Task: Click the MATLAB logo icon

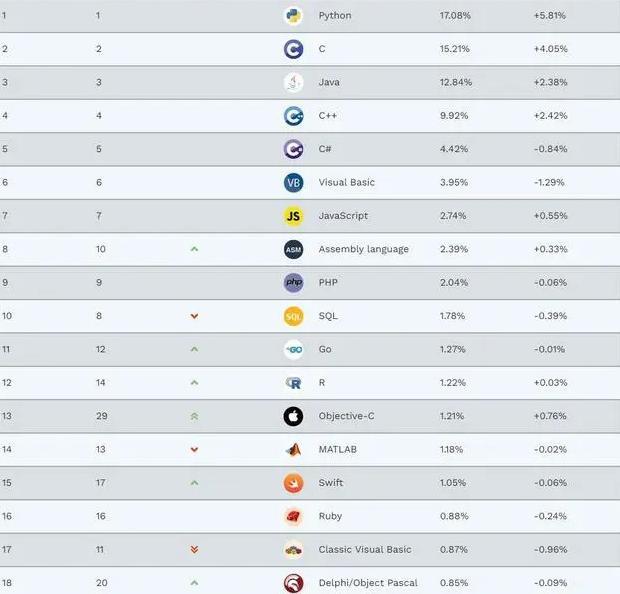Action: (x=293, y=450)
